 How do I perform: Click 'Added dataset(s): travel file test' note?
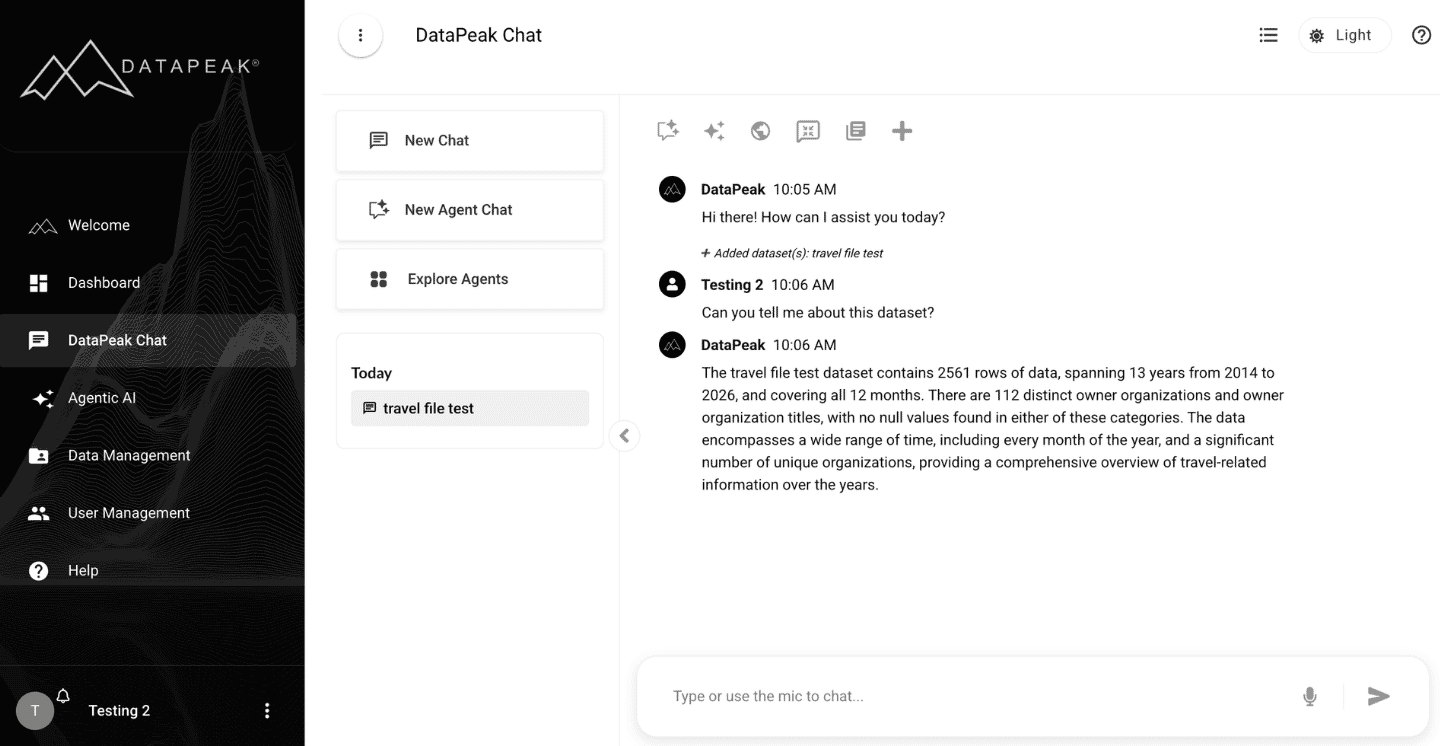click(793, 254)
